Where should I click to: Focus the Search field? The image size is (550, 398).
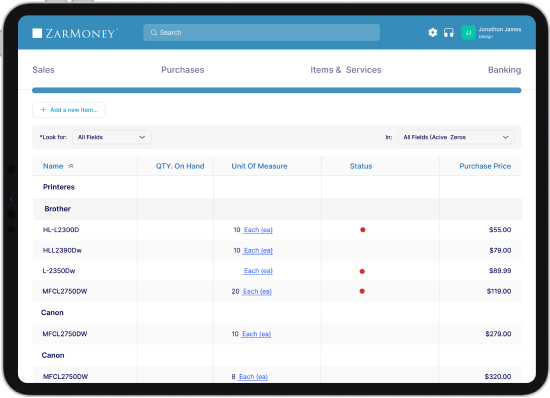(x=261, y=33)
